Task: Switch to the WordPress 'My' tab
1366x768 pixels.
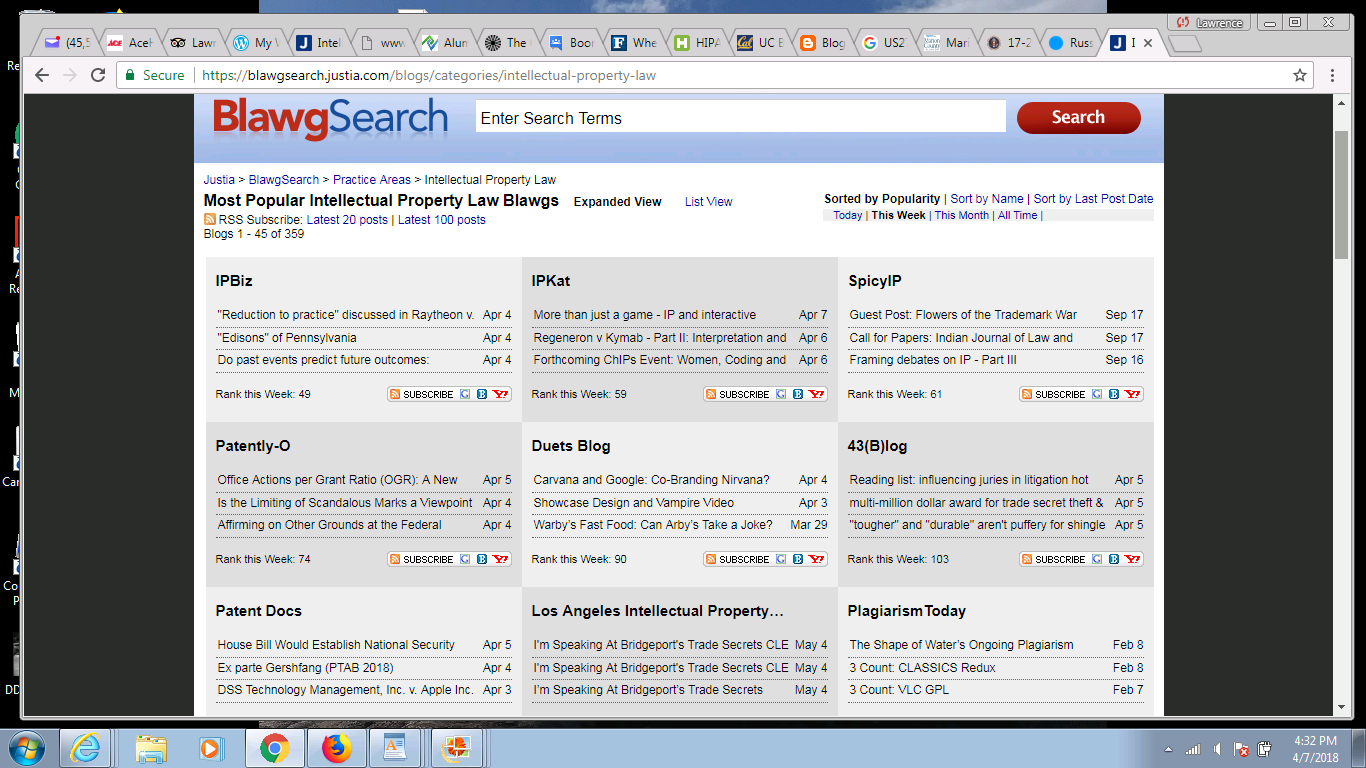Action: [254, 43]
